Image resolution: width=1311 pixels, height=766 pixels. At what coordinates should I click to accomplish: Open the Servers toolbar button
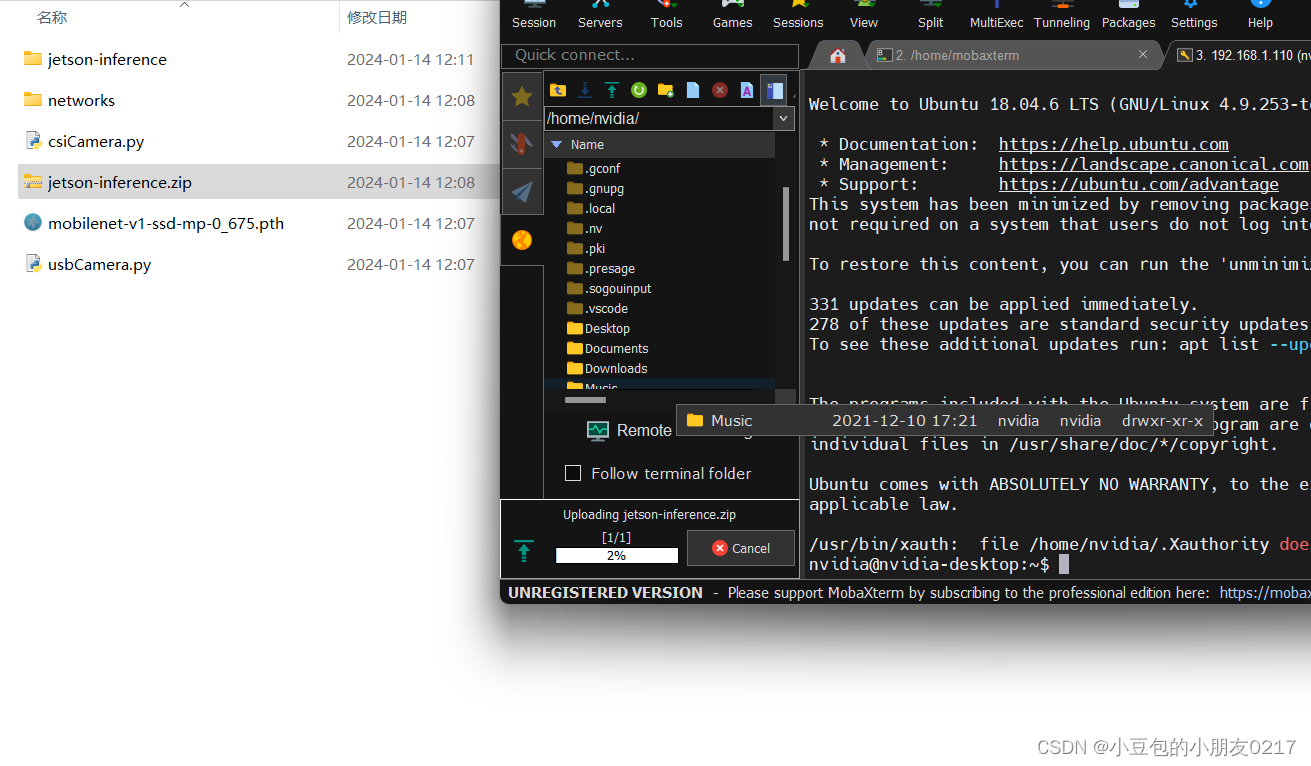pyautogui.click(x=600, y=15)
